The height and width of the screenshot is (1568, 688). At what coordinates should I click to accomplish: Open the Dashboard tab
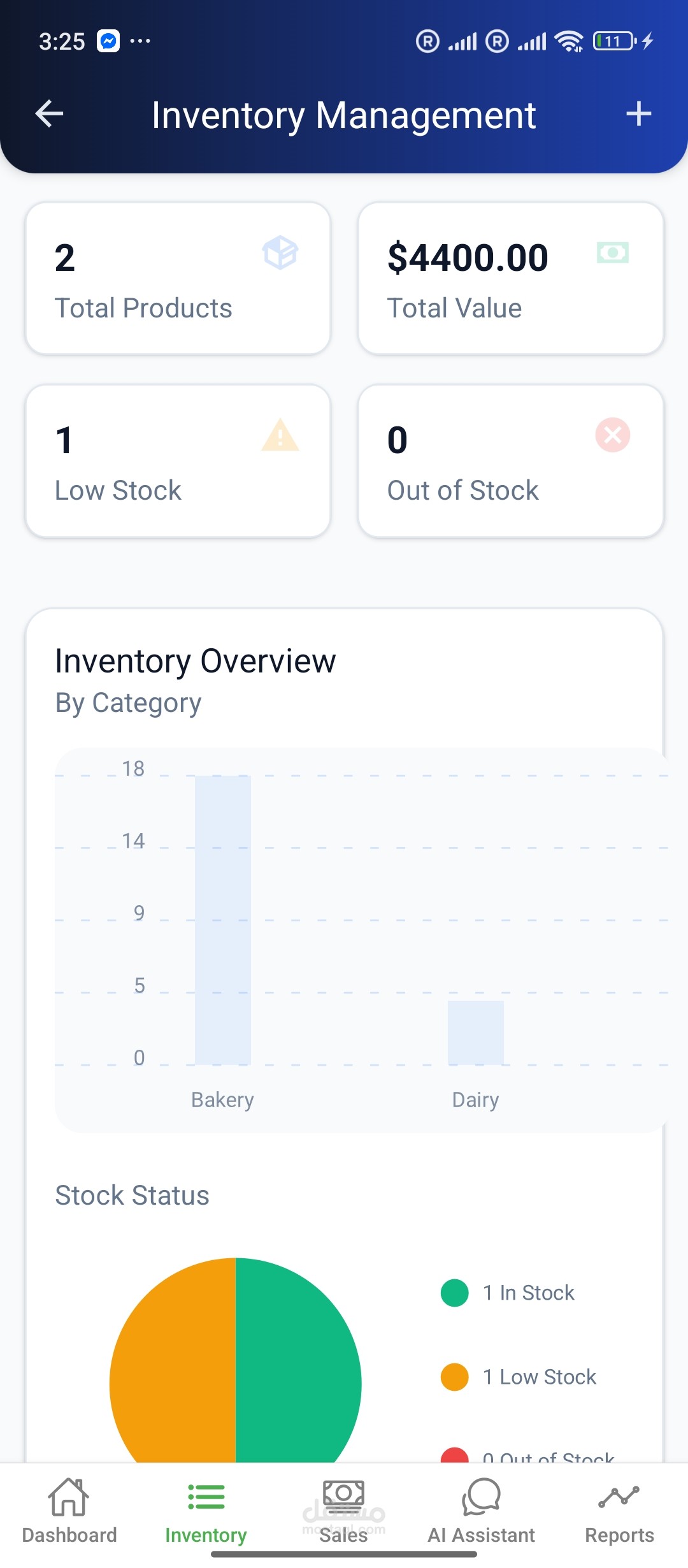coord(69,1511)
